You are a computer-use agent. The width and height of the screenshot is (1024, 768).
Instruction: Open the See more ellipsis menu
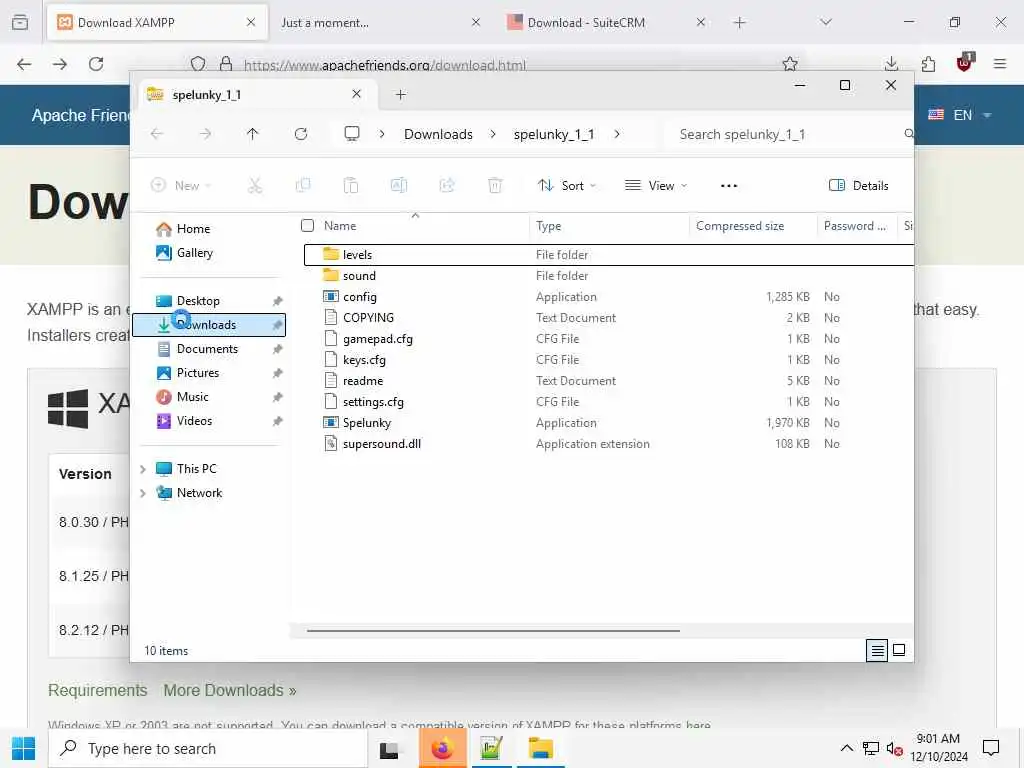[x=729, y=185]
